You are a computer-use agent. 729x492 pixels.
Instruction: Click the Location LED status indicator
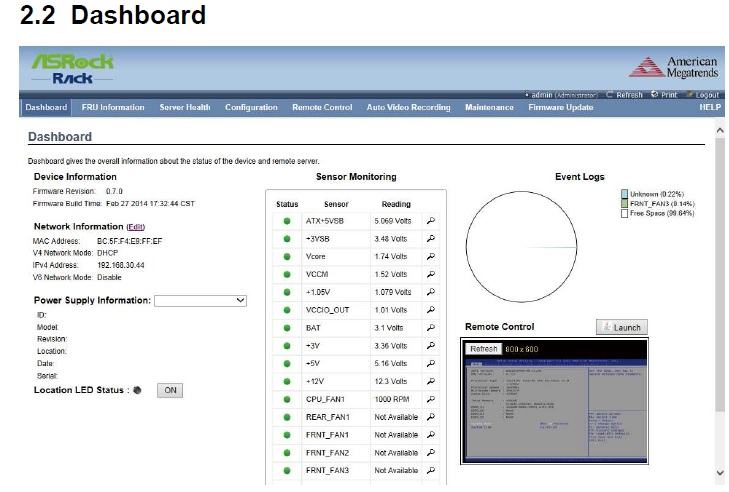137,390
